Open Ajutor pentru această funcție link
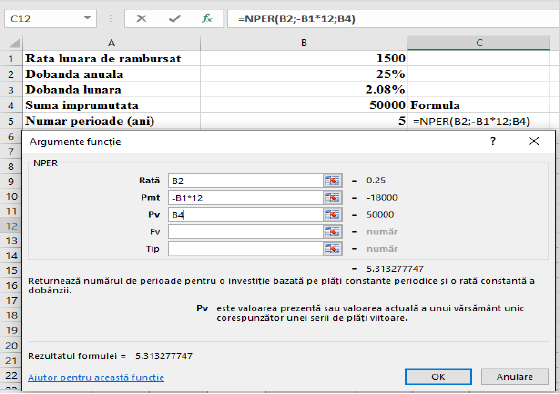Image resolution: width=559 pixels, height=394 pixels. tap(96, 378)
